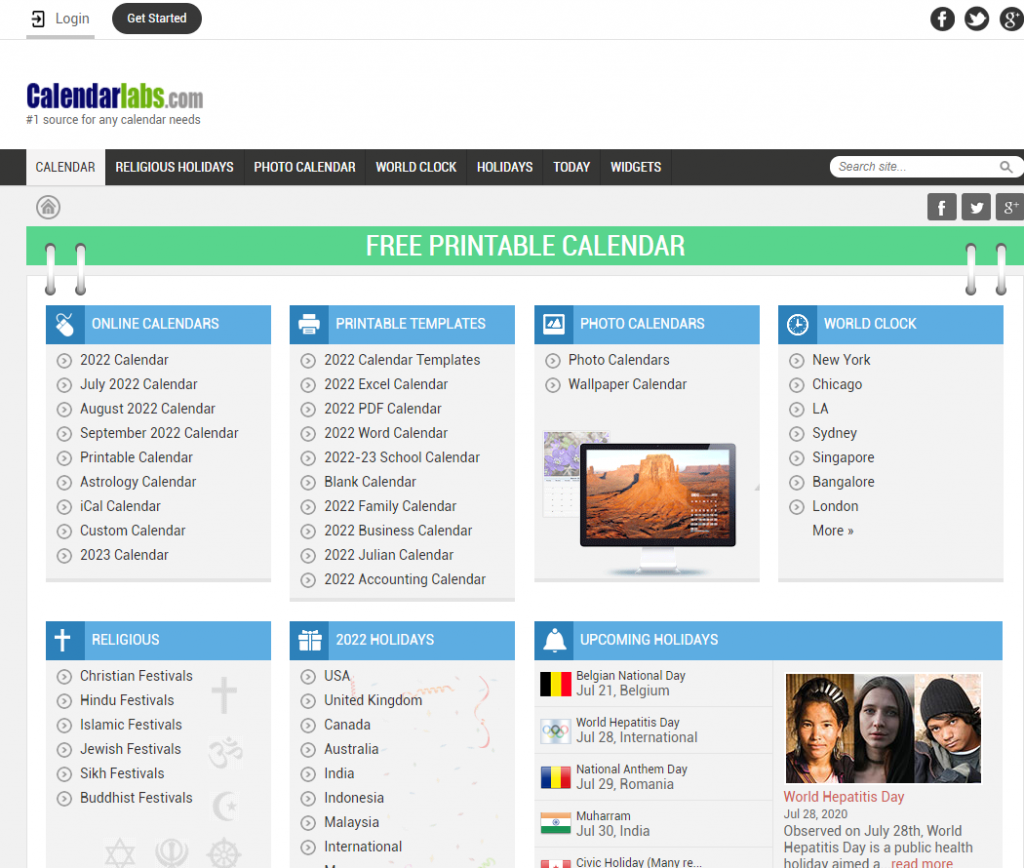Click the search magnifier icon
The image size is (1024, 868).
point(1006,167)
